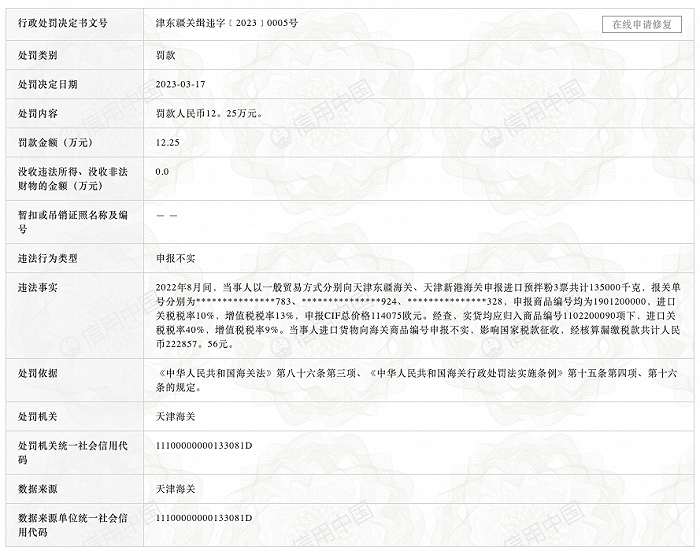Click the 违法行为类型 label
Screen dimensions: 700x551
click(47, 258)
